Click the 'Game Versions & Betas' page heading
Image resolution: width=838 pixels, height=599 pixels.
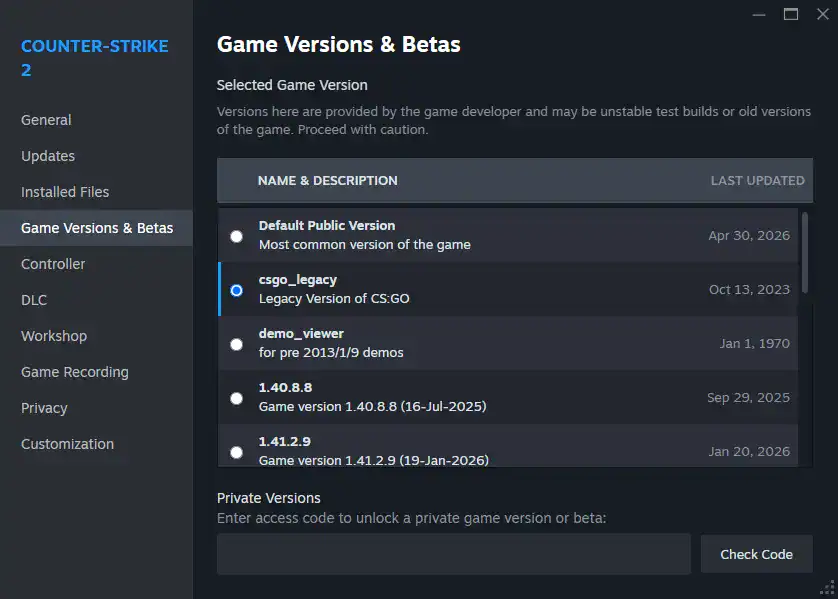pos(338,44)
